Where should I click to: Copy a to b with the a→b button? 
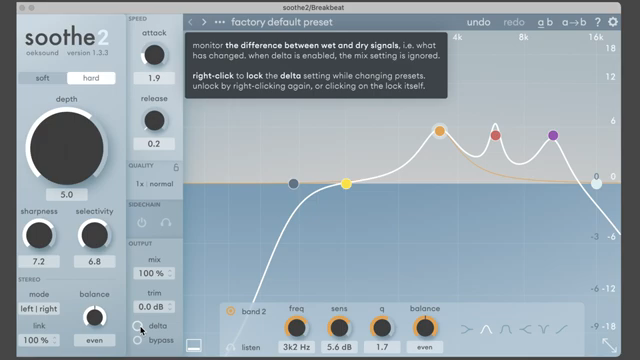point(574,22)
